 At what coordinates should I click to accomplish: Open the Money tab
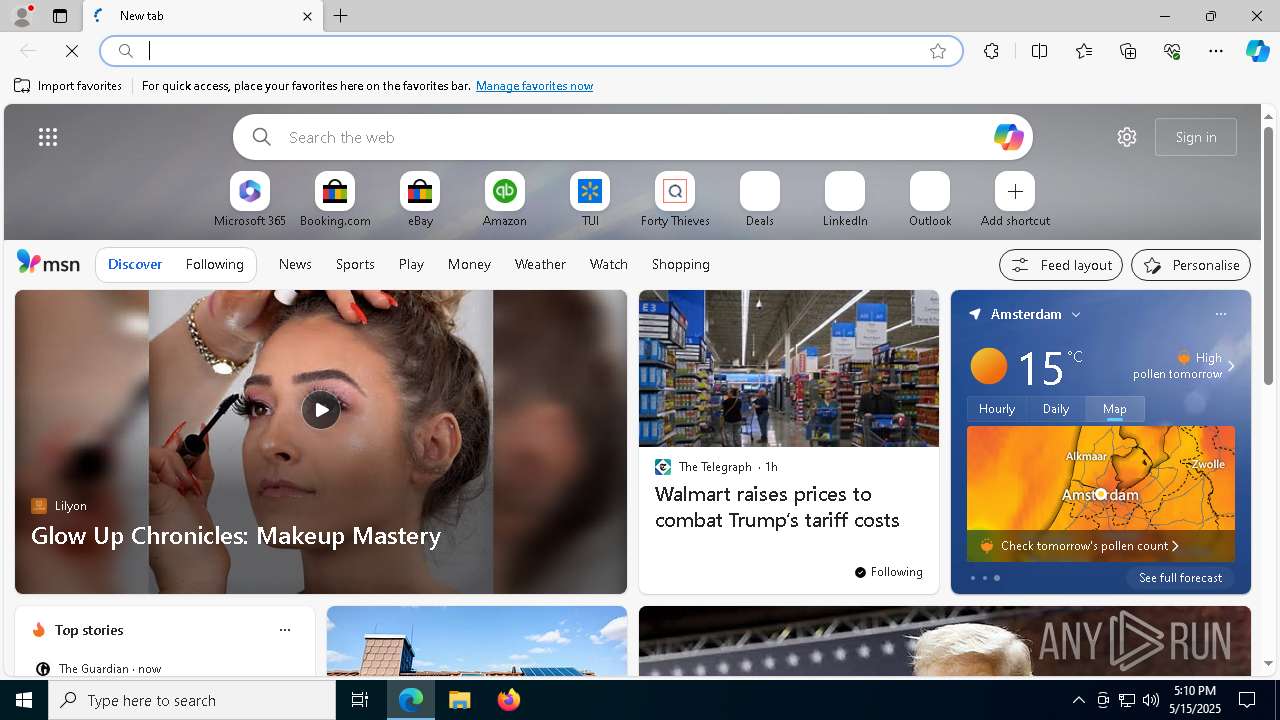469,264
